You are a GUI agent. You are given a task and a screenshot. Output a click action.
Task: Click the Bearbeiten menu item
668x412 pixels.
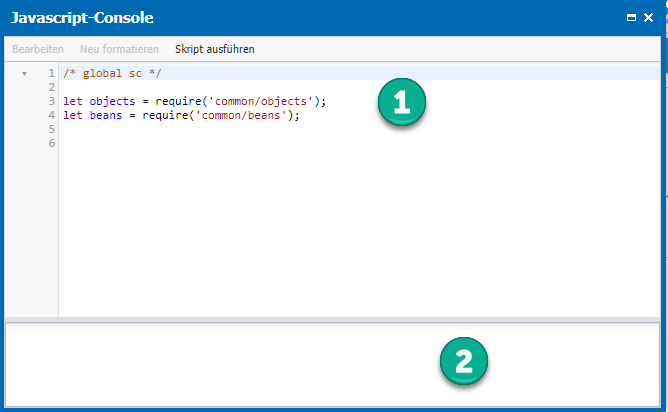coord(38,49)
